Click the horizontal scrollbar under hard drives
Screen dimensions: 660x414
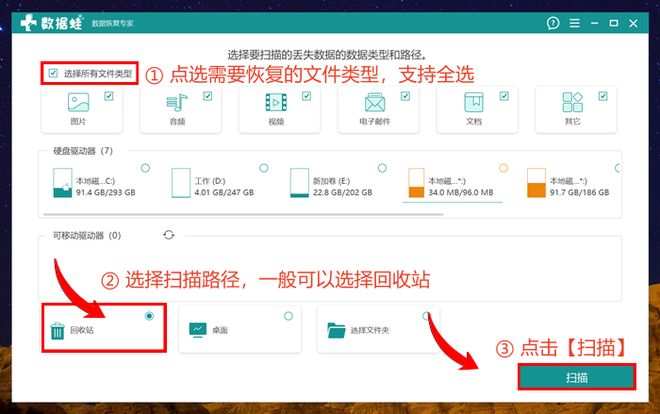pos(243,214)
